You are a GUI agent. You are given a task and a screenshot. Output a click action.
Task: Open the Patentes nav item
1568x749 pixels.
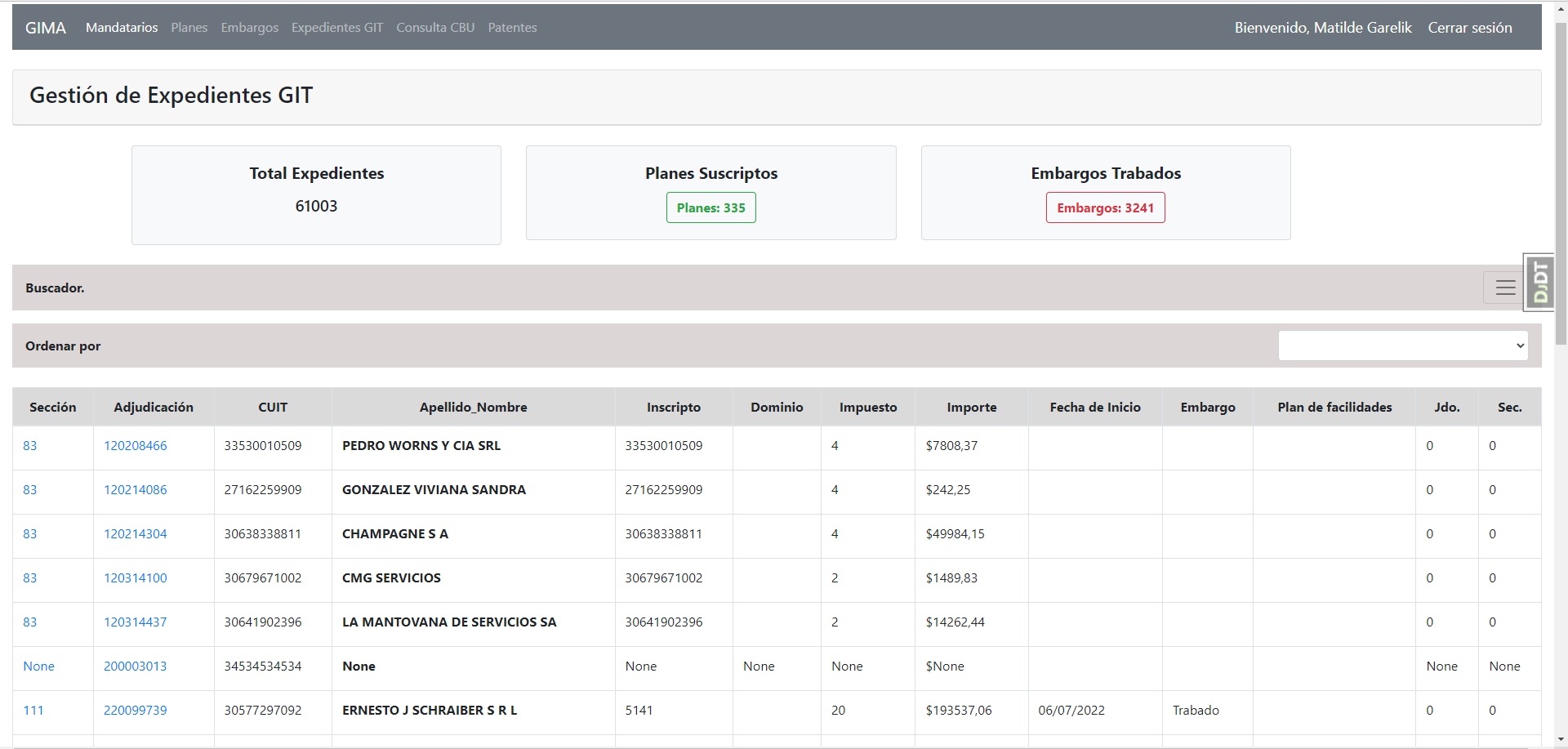(513, 28)
